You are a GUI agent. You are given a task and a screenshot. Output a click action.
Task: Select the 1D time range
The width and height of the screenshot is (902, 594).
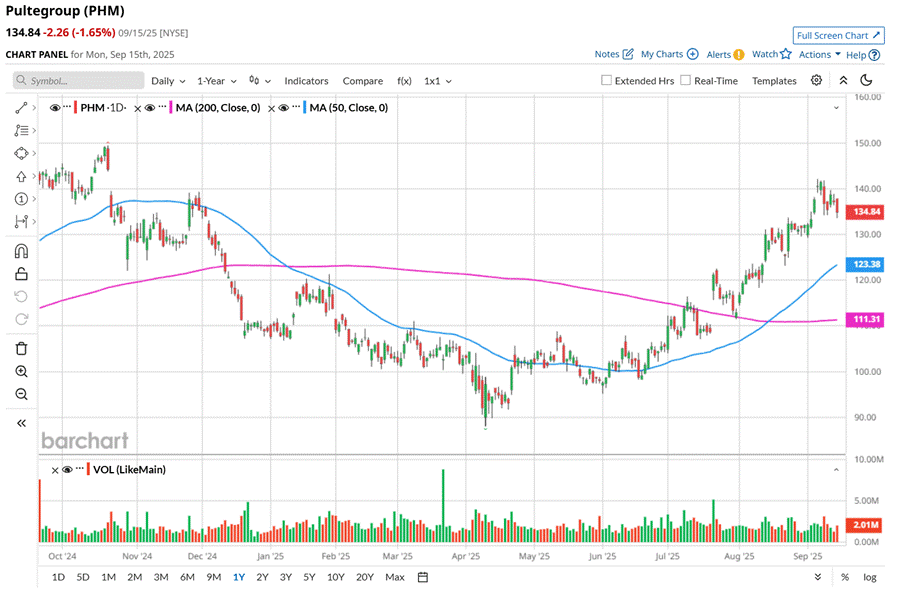click(x=58, y=577)
